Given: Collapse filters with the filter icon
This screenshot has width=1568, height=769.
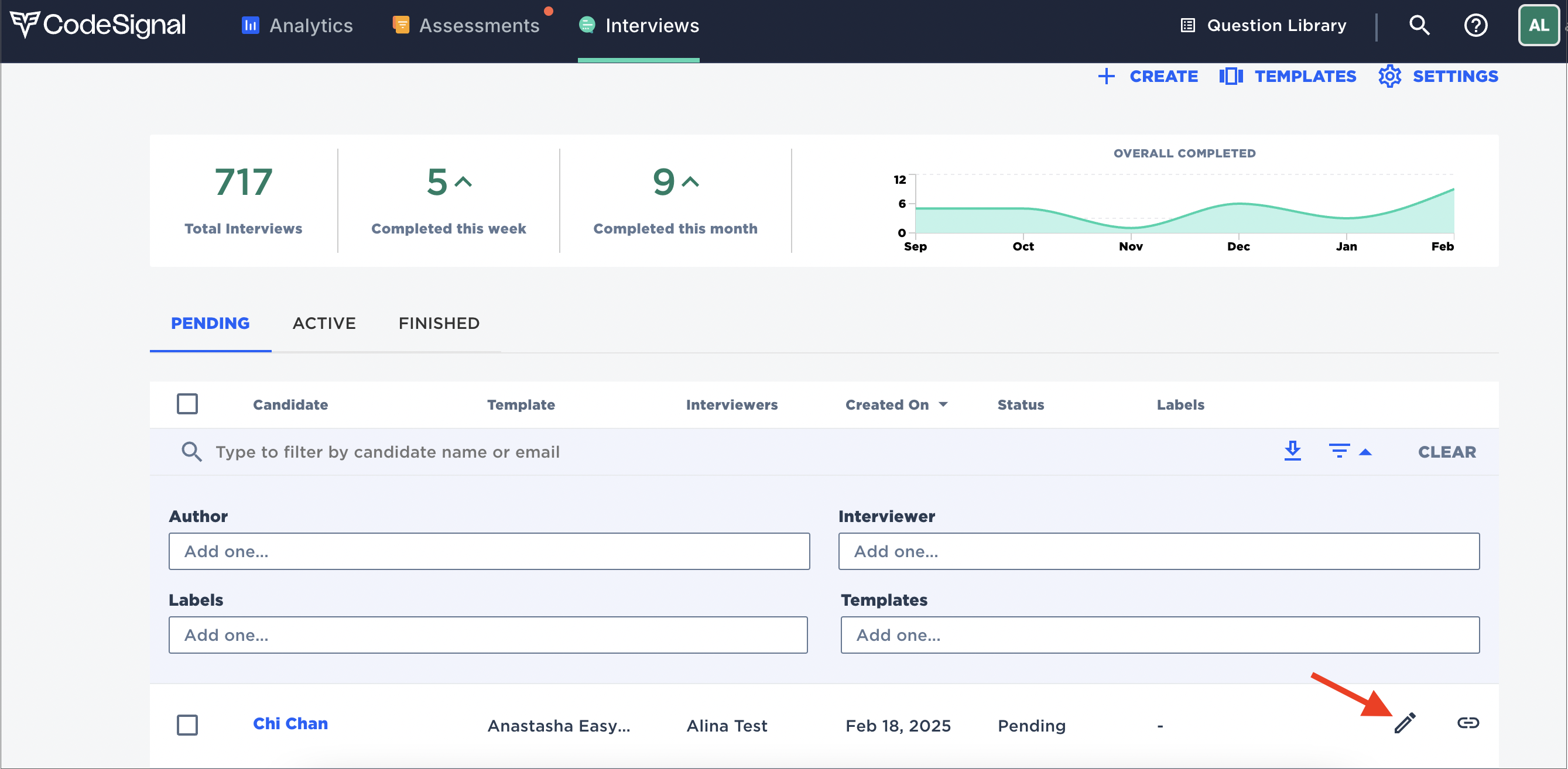Looking at the screenshot, I should click(x=1339, y=451).
